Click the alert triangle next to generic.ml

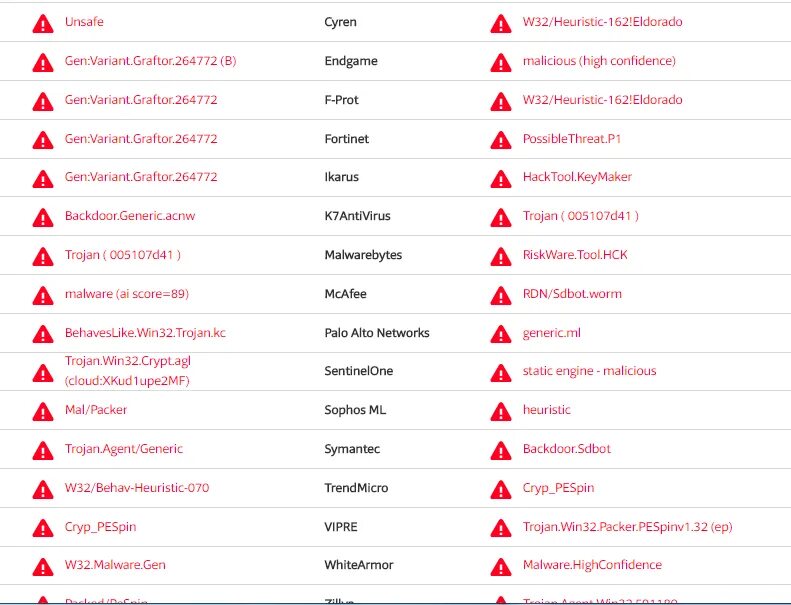tap(501, 334)
